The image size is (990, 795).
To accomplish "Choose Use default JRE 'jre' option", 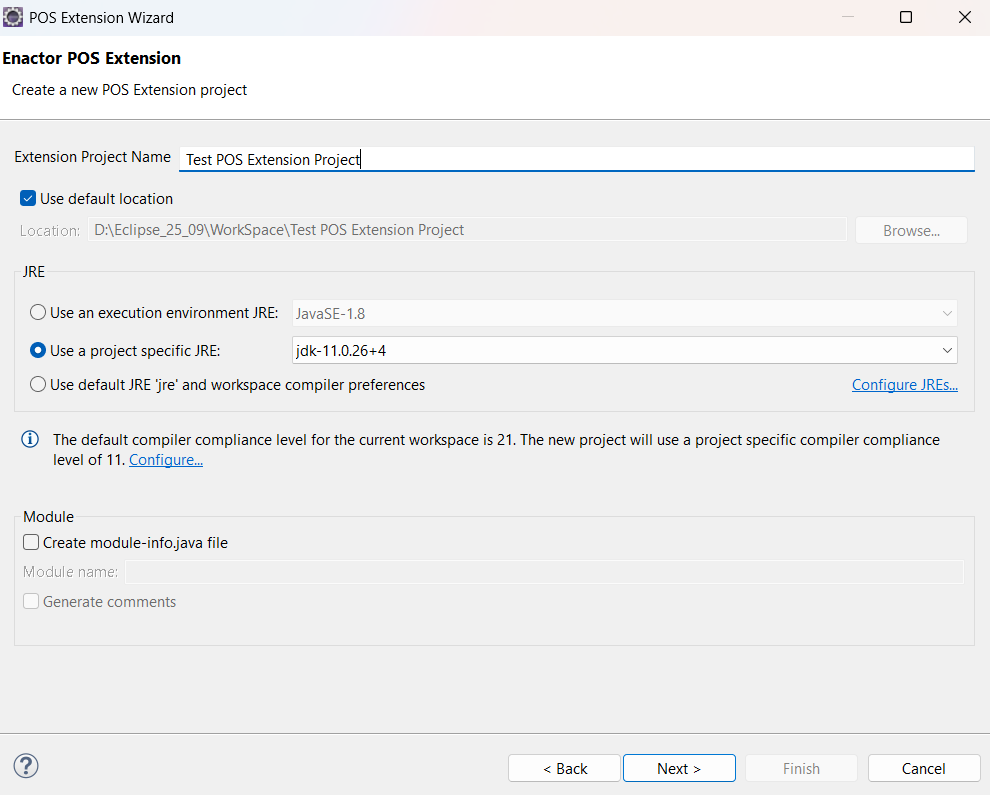I will tap(38, 385).
